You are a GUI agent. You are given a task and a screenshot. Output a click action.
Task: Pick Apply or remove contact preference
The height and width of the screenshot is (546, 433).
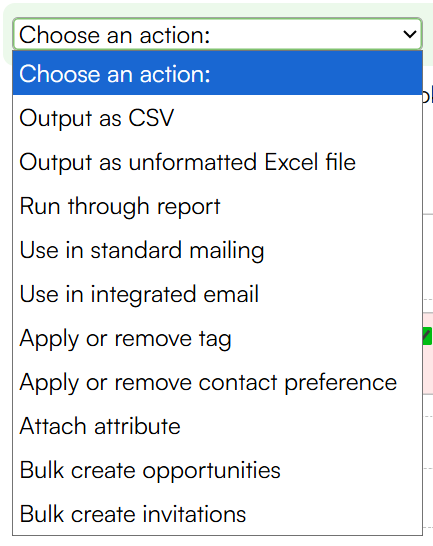tap(217, 382)
